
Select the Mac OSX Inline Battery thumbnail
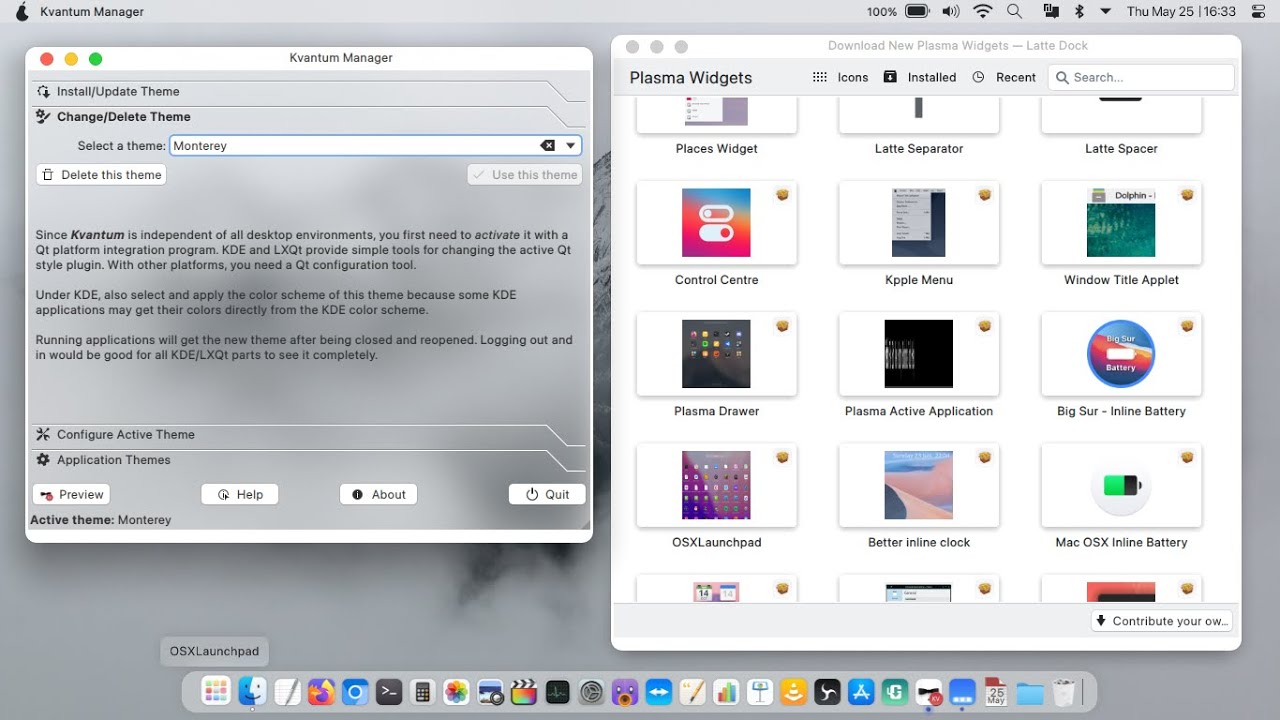[1121, 485]
